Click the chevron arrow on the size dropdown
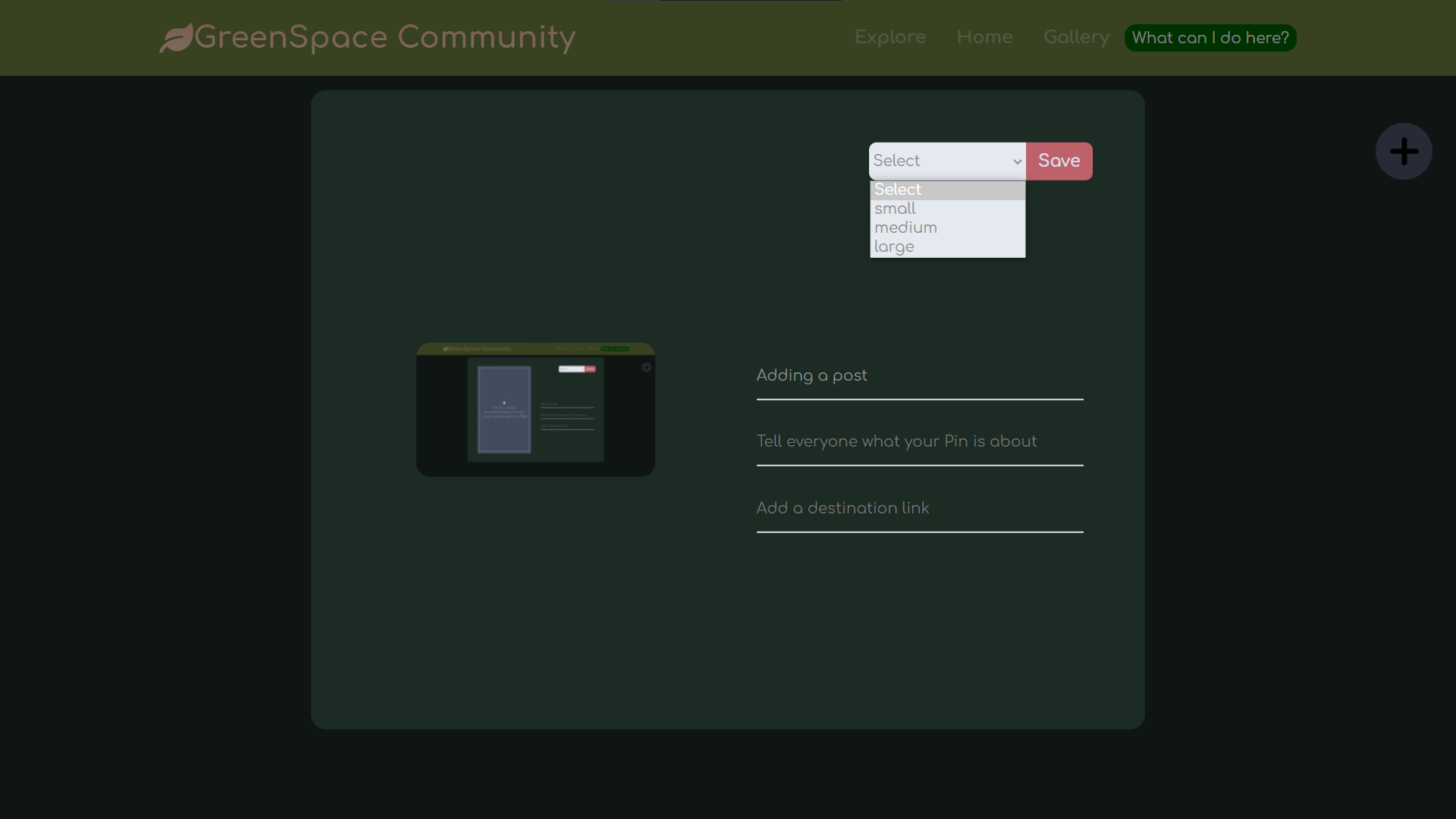Screen dimensions: 1456x819 1017,162
